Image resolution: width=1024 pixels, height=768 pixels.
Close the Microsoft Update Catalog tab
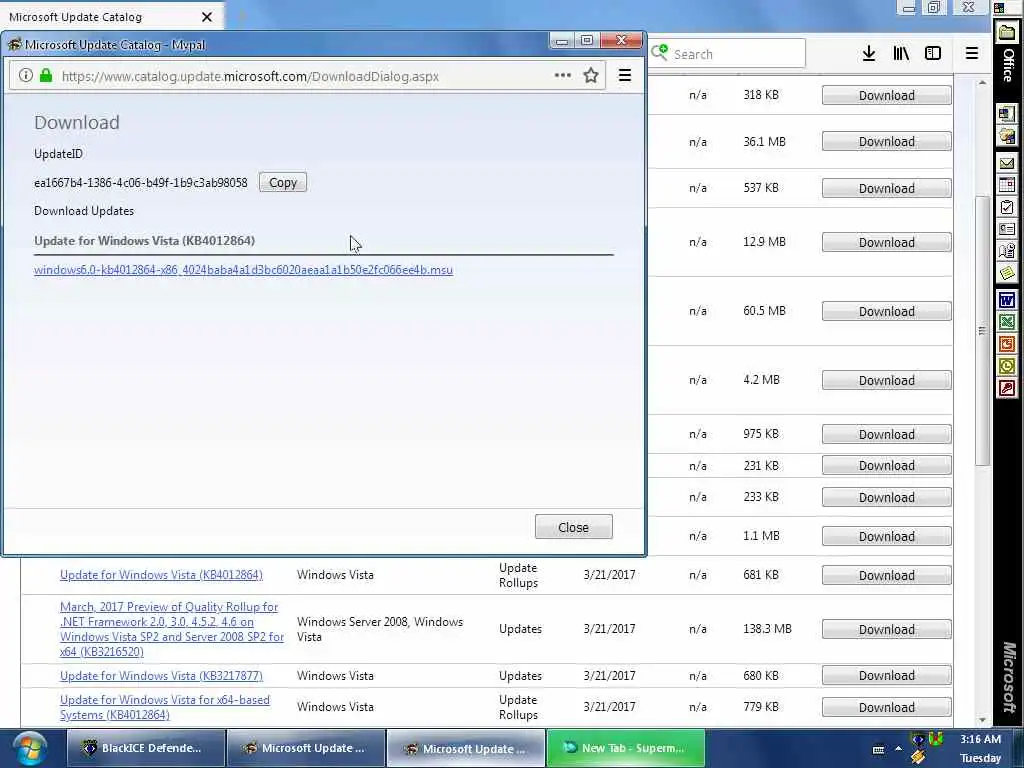[x=207, y=17]
